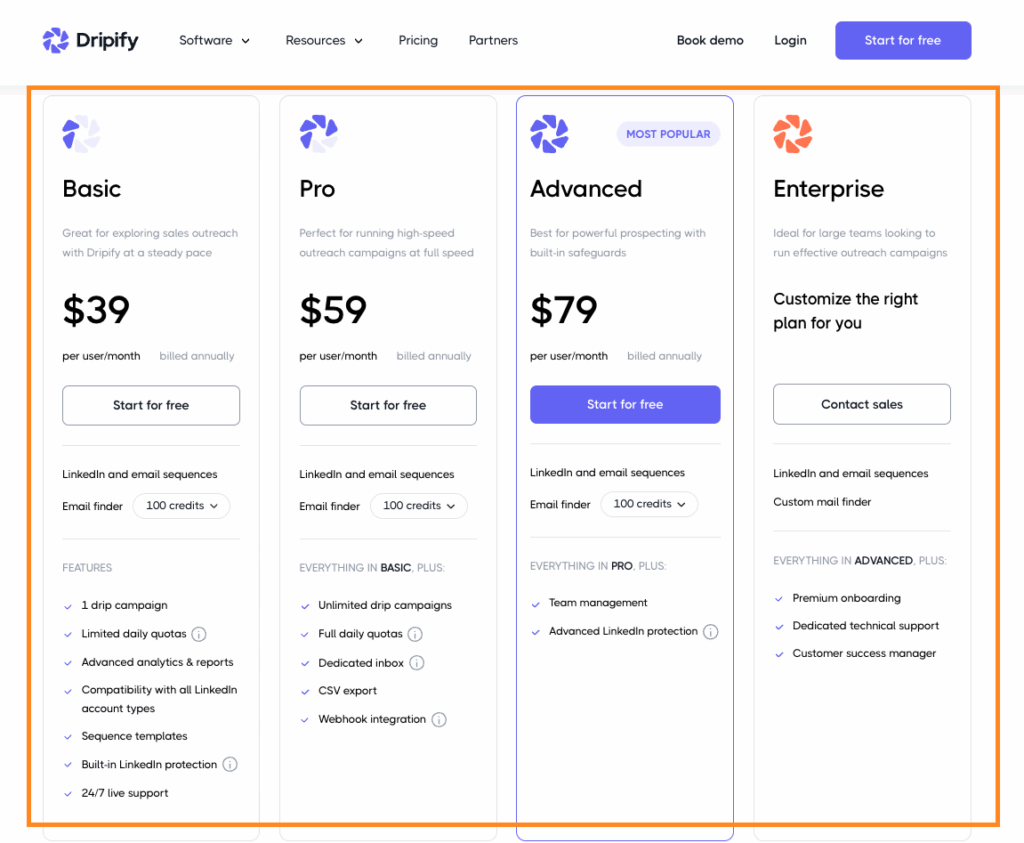Open info tooltip for Limited daily quotas
Viewport: 1024px width, 843px height.
(198, 633)
